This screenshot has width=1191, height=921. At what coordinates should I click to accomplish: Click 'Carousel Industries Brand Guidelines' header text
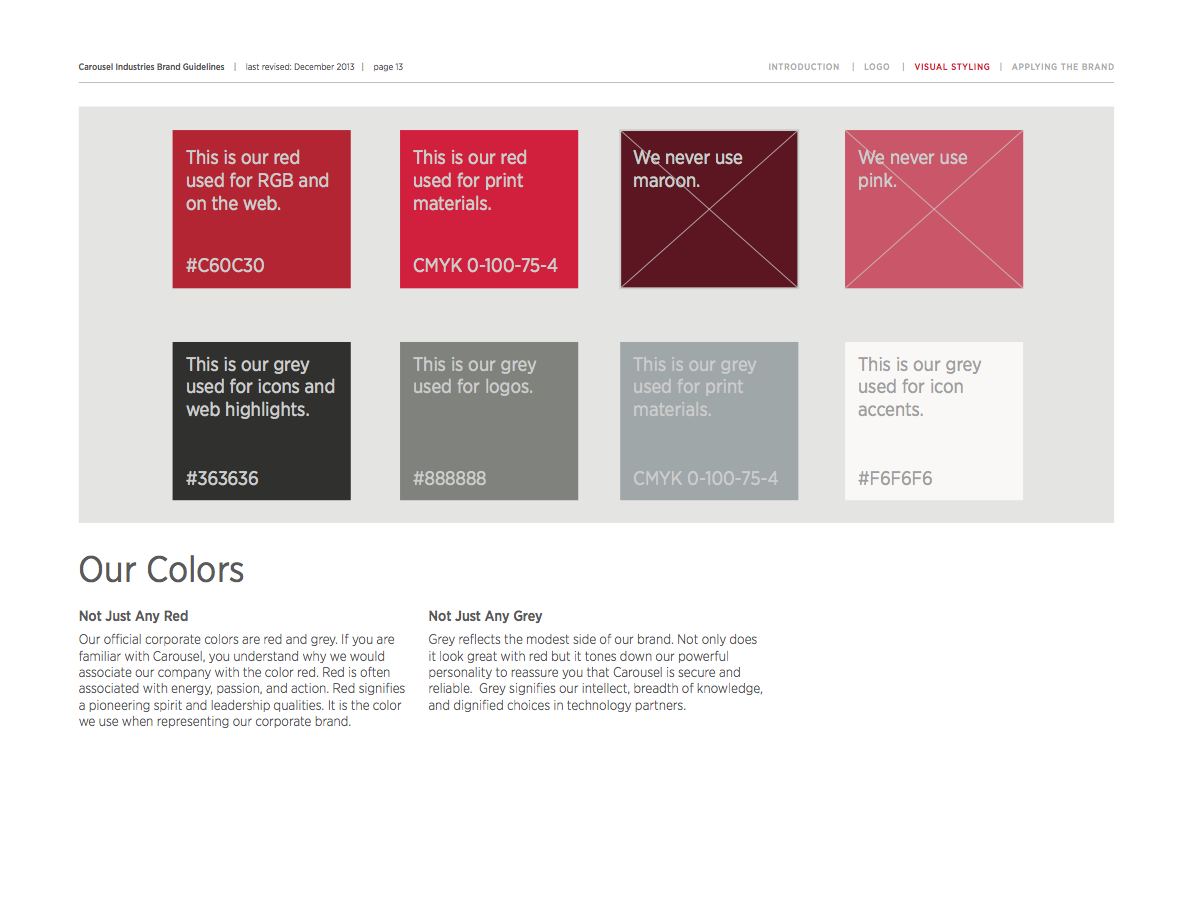click(151, 67)
